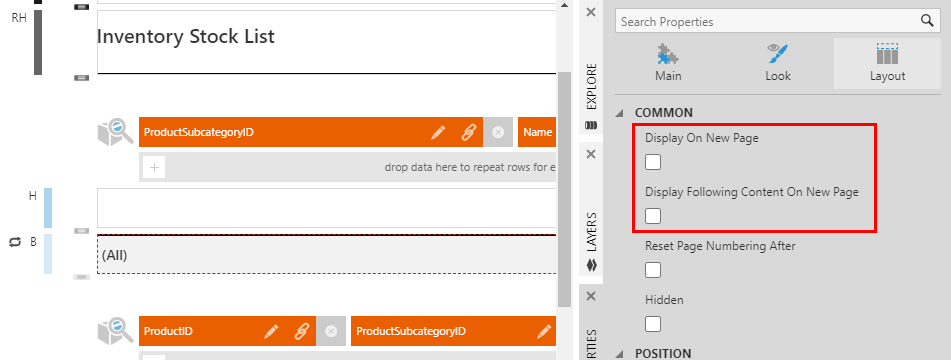Edit the lower ProductSubcategoryID field pencil
This screenshot has width=951, height=360.
tap(544, 332)
